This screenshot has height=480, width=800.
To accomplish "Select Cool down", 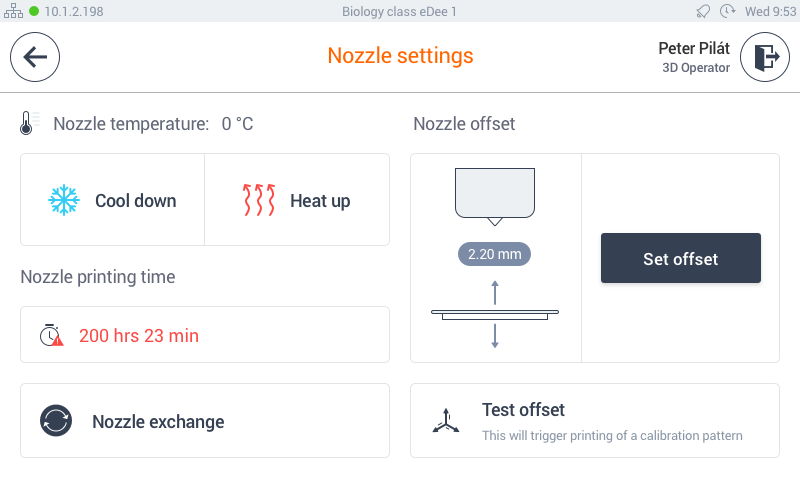I will tap(113, 200).
